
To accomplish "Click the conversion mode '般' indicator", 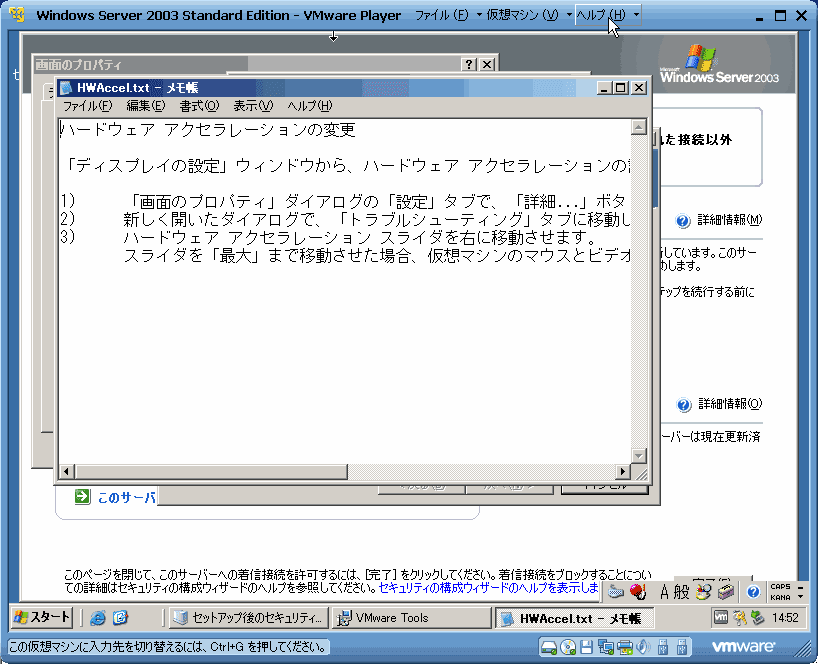I will (x=681, y=592).
